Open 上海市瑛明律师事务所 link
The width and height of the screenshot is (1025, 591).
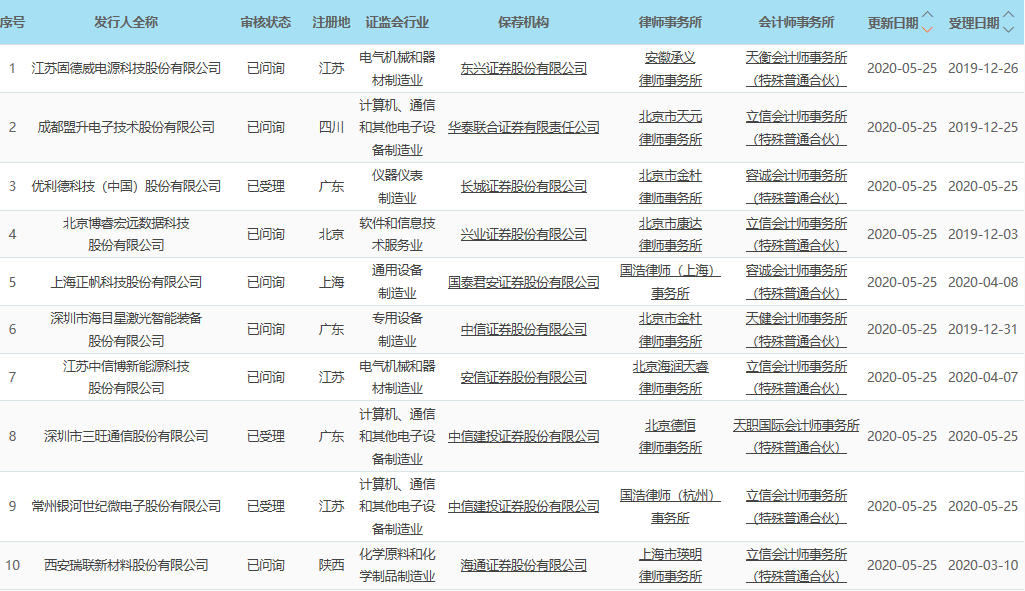coord(670,565)
